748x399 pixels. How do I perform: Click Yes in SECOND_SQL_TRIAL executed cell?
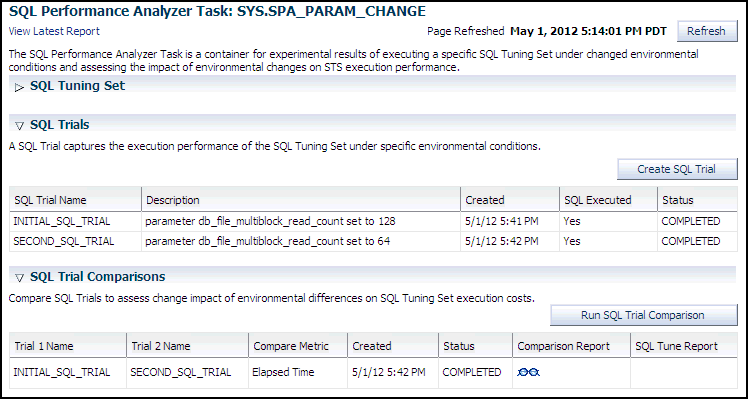coord(572,242)
